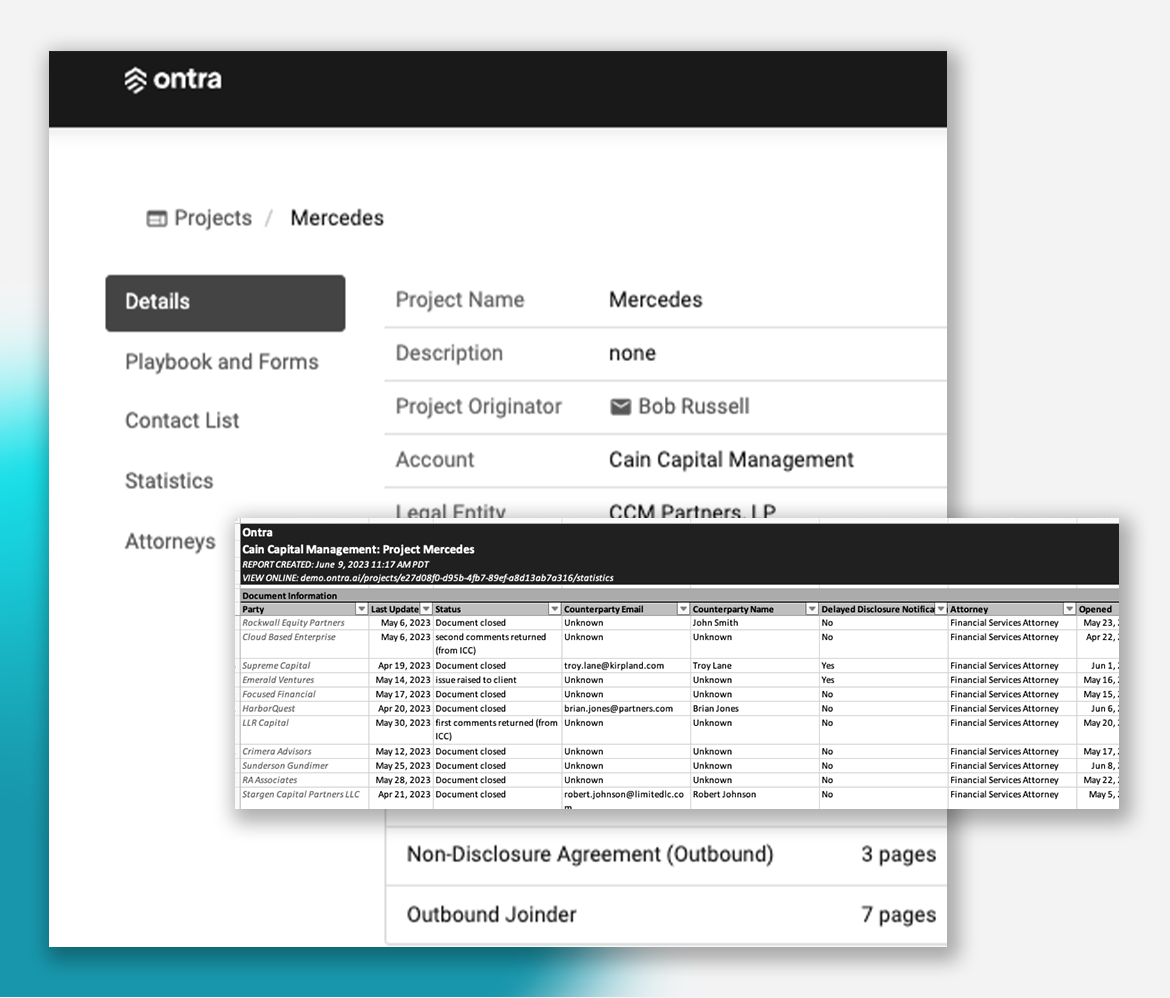Image resolution: width=1170 pixels, height=998 pixels.
Task: Select the Details tab in the sidebar
Action: tap(225, 302)
